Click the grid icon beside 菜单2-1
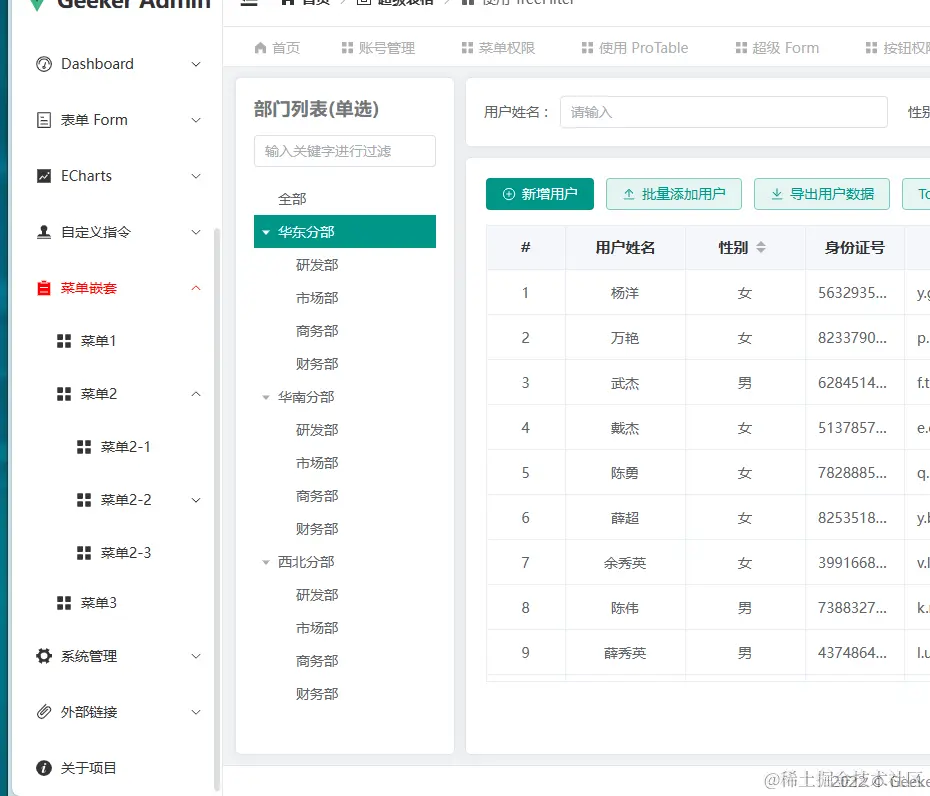This screenshot has width=930, height=796. click(x=84, y=447)
